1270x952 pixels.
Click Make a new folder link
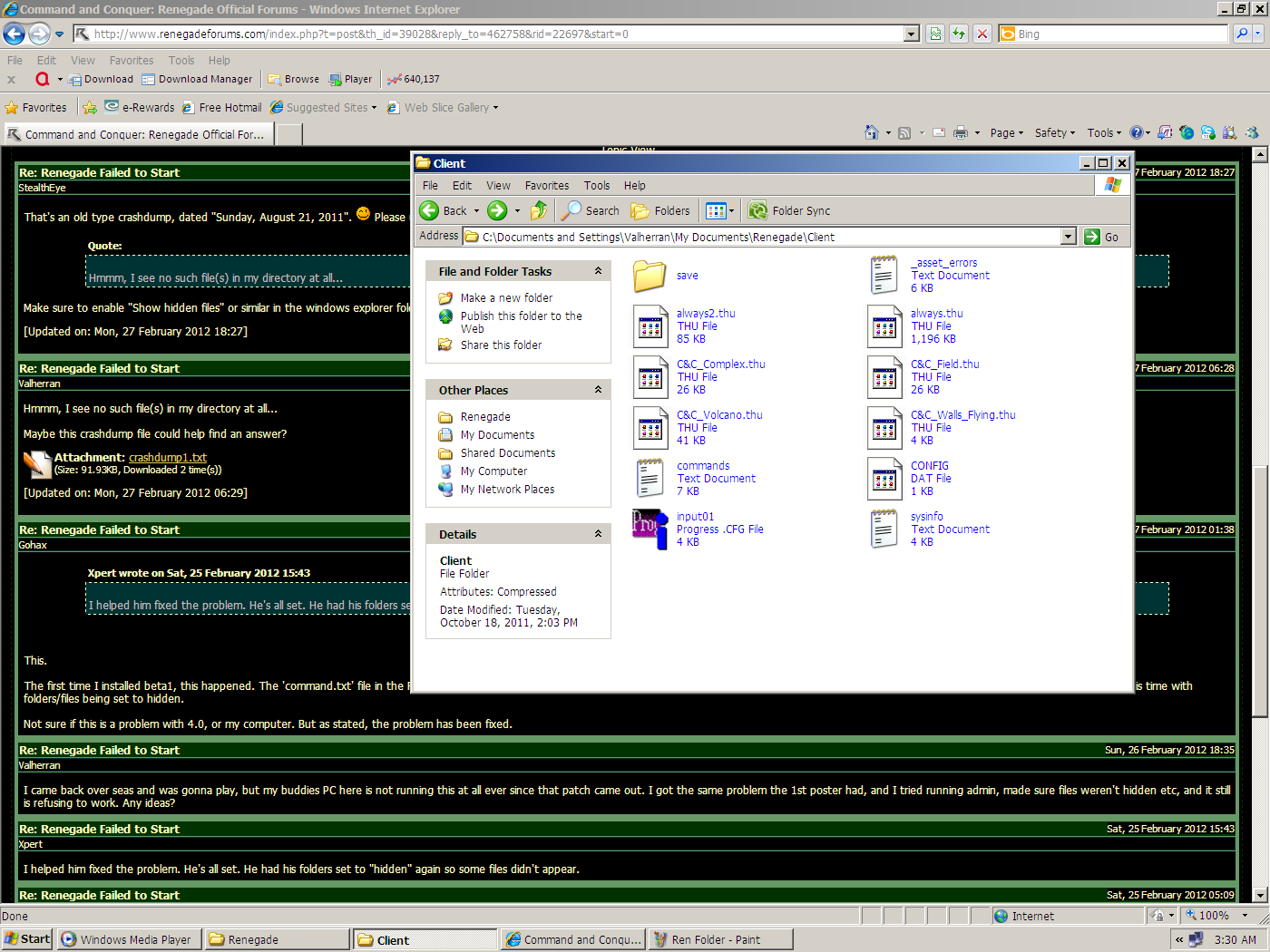pyautogui.click(x=506, y=297)
